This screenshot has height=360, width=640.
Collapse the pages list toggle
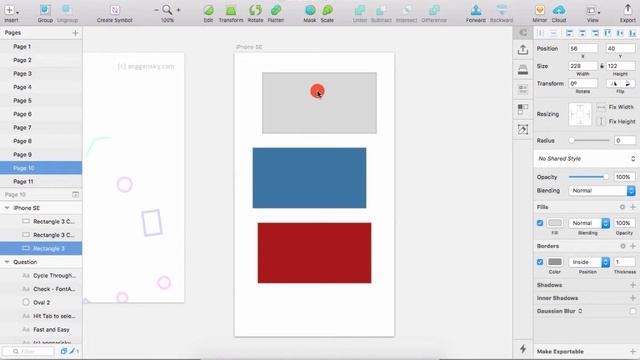pyautogui.click(x=76, y=195)
